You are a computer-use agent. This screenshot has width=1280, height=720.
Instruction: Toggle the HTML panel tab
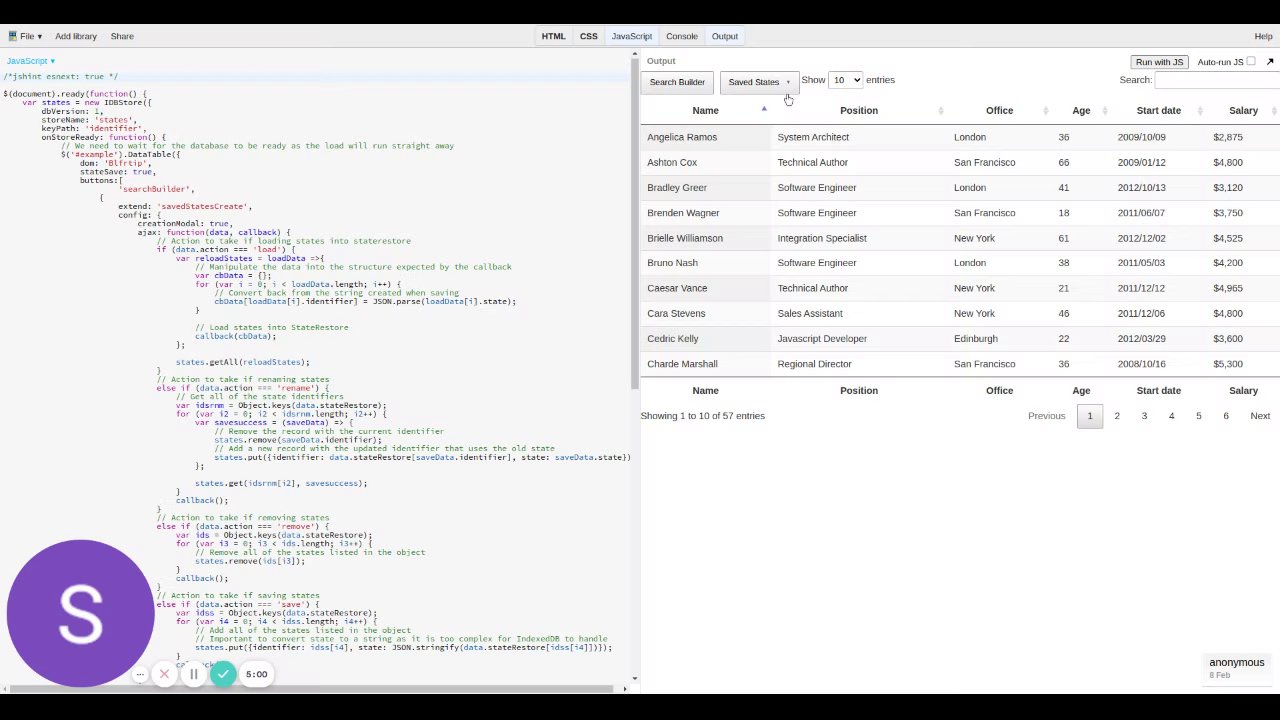tap(553, 36)
